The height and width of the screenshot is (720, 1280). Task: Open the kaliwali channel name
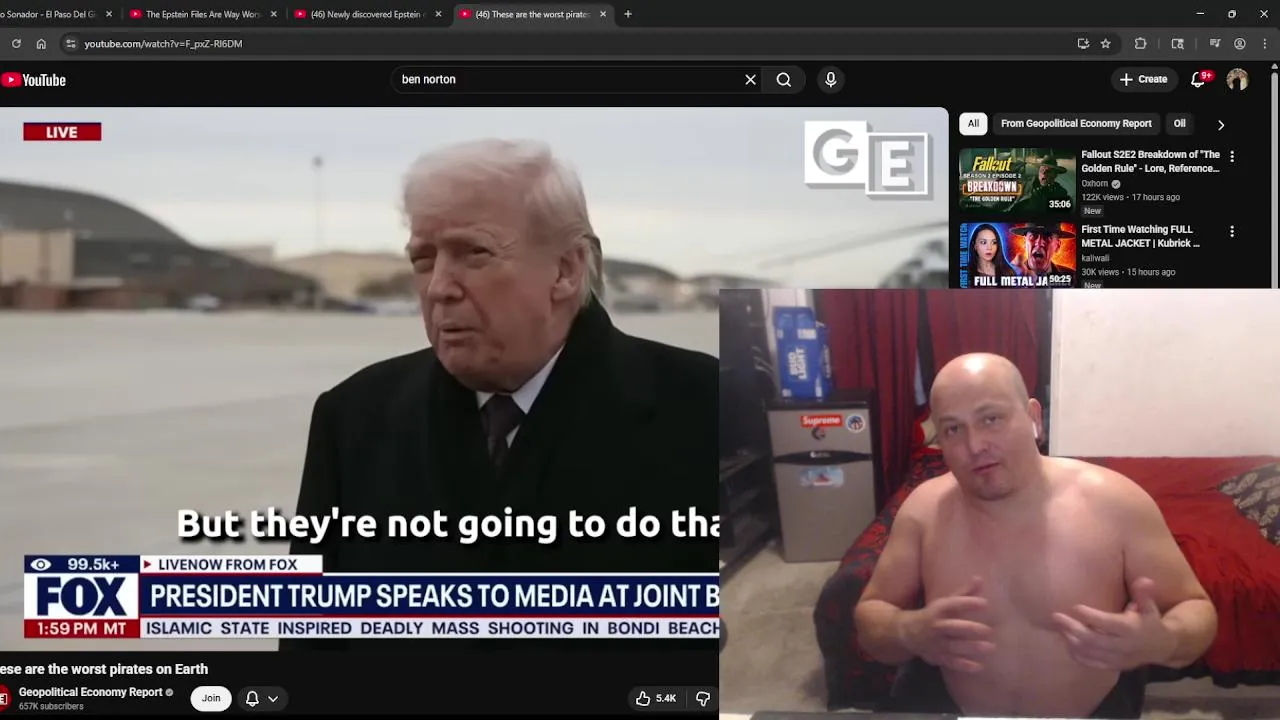1095,258
